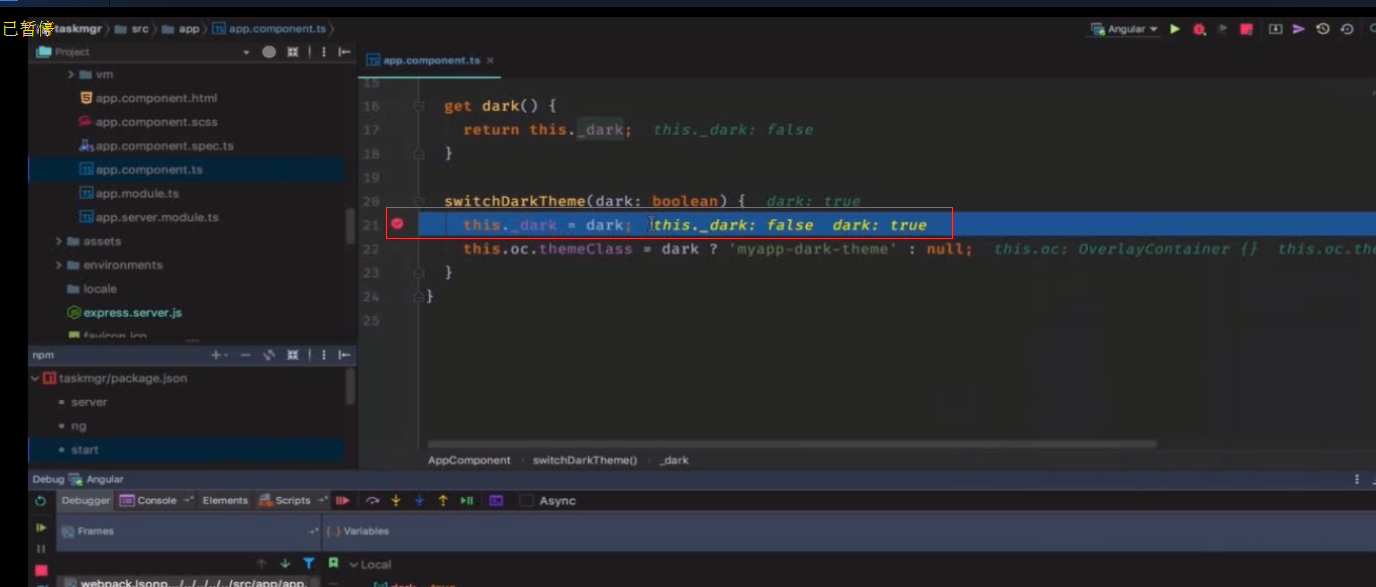1376x587 pixels.
Task: Click the purple push/commit arrow icon
Action: (x=1299, y=29)
